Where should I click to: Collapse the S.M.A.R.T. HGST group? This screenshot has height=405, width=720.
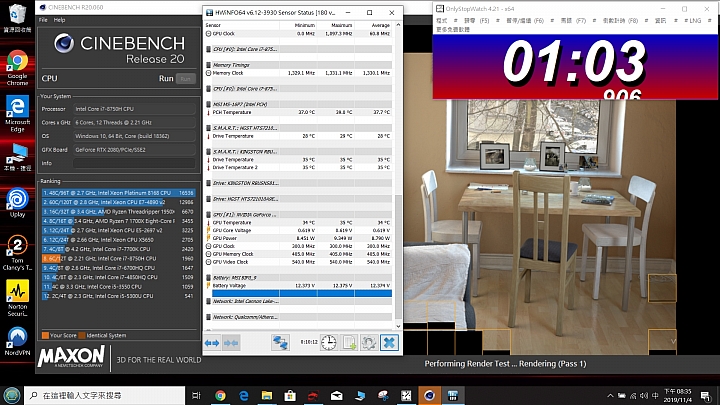pyautogui.click(x=208, y=128)
